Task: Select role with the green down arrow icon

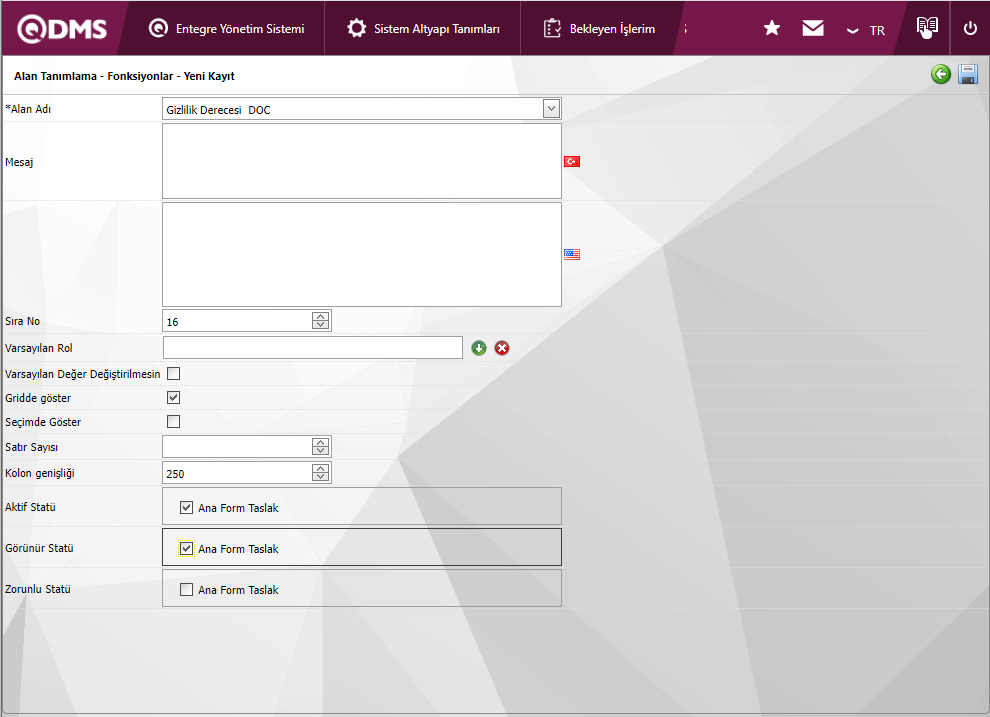Action: (x=479, y=348)
